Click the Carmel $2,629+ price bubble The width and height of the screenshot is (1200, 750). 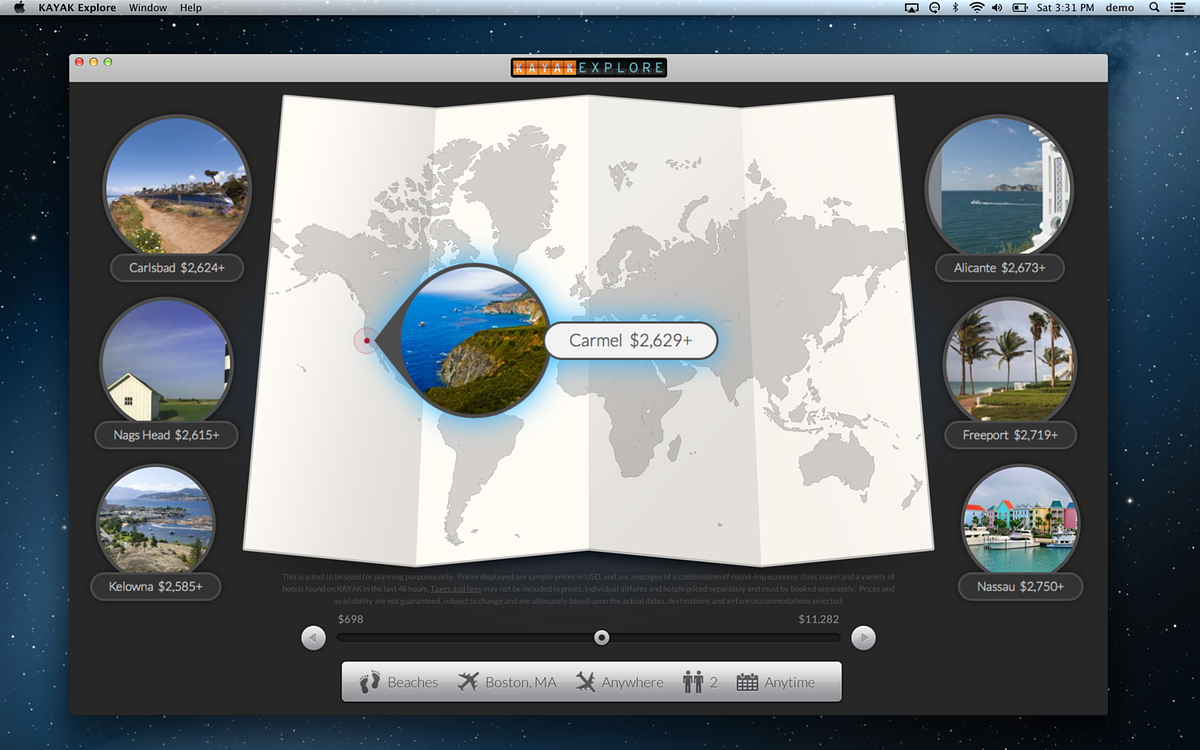(x=630, y=341)
